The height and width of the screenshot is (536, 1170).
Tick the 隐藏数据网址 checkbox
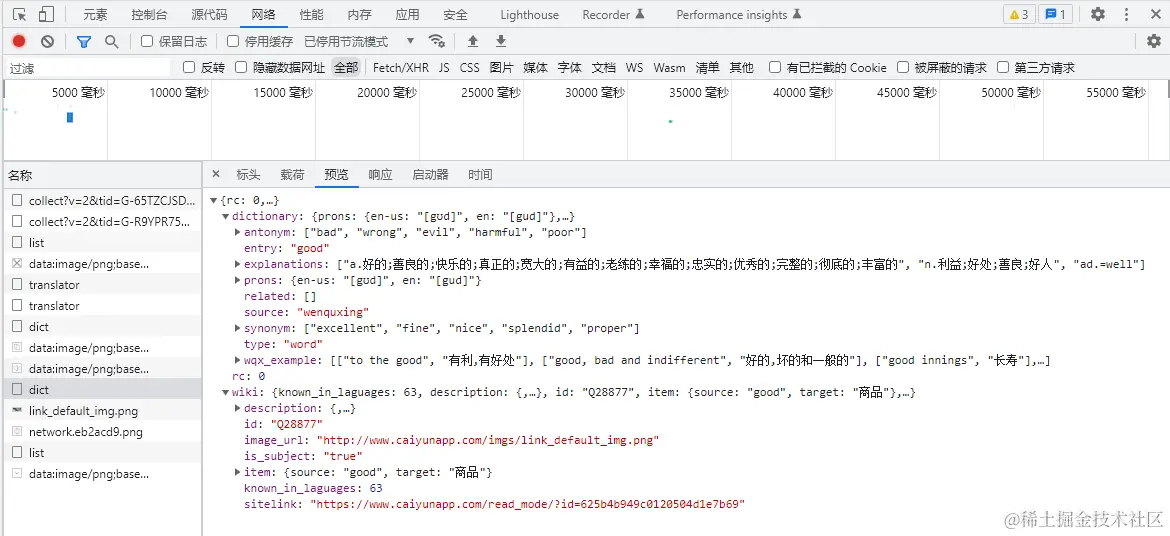pyautogui.click(x=240, y=67)
